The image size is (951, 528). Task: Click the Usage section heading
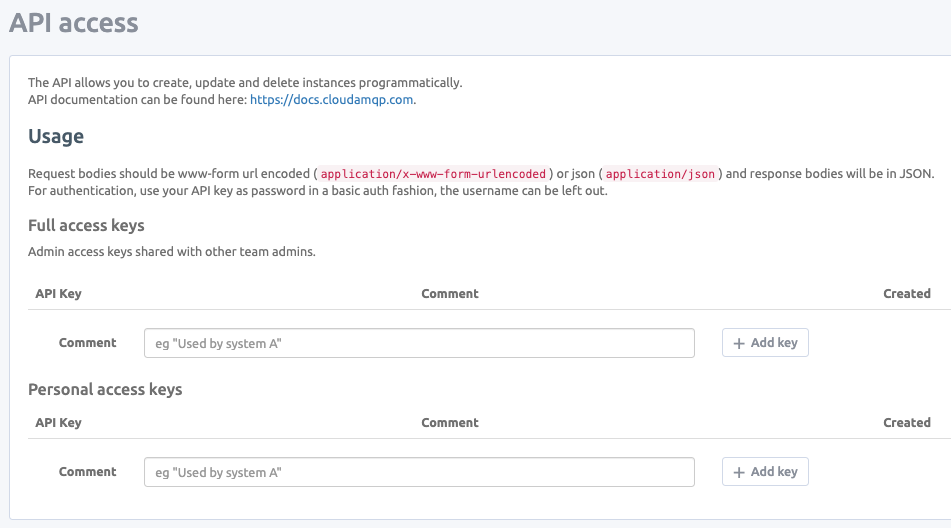[56, 136]
